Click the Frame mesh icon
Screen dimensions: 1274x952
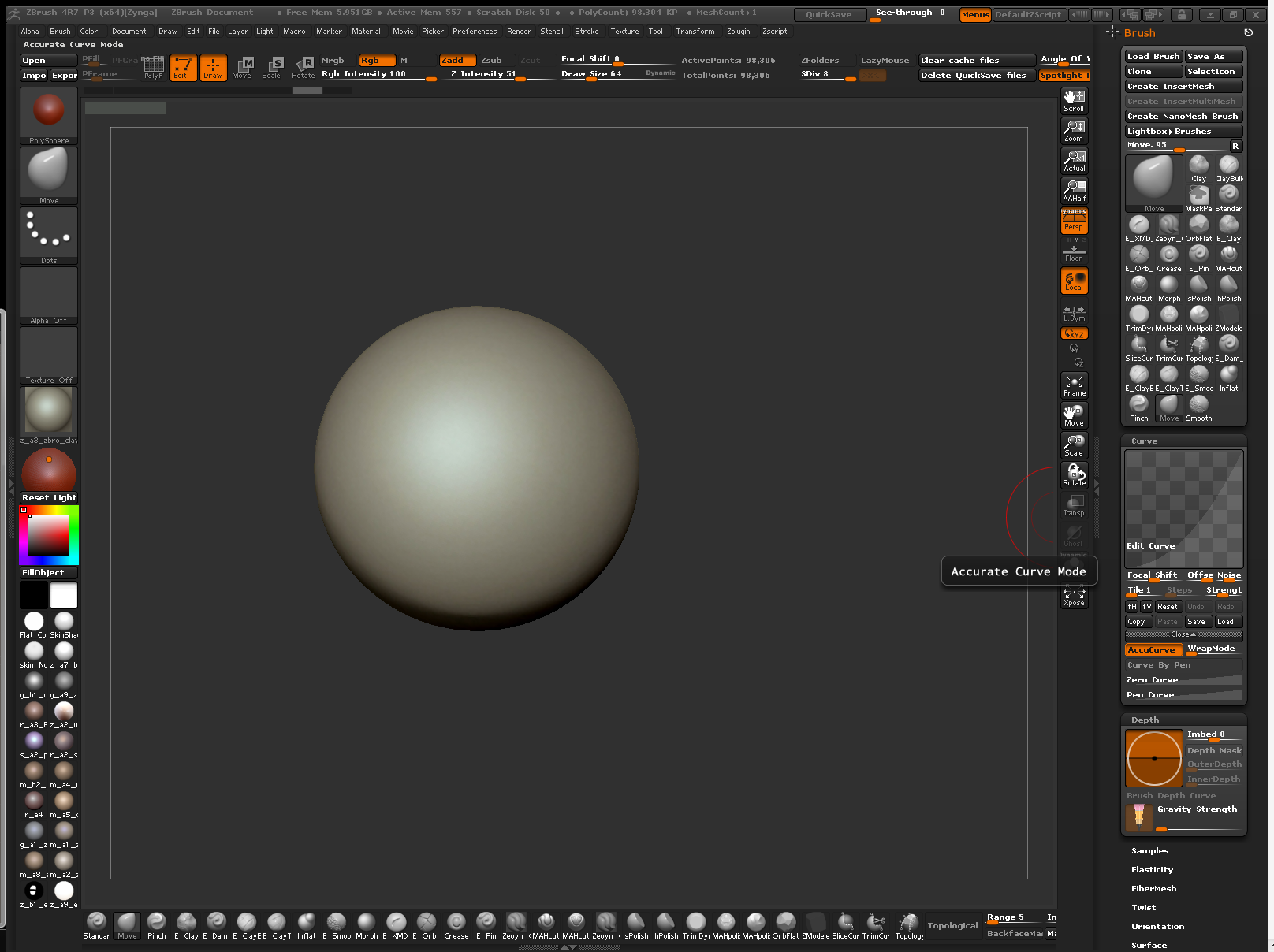pyautogui.click(x=1074, y=385)
